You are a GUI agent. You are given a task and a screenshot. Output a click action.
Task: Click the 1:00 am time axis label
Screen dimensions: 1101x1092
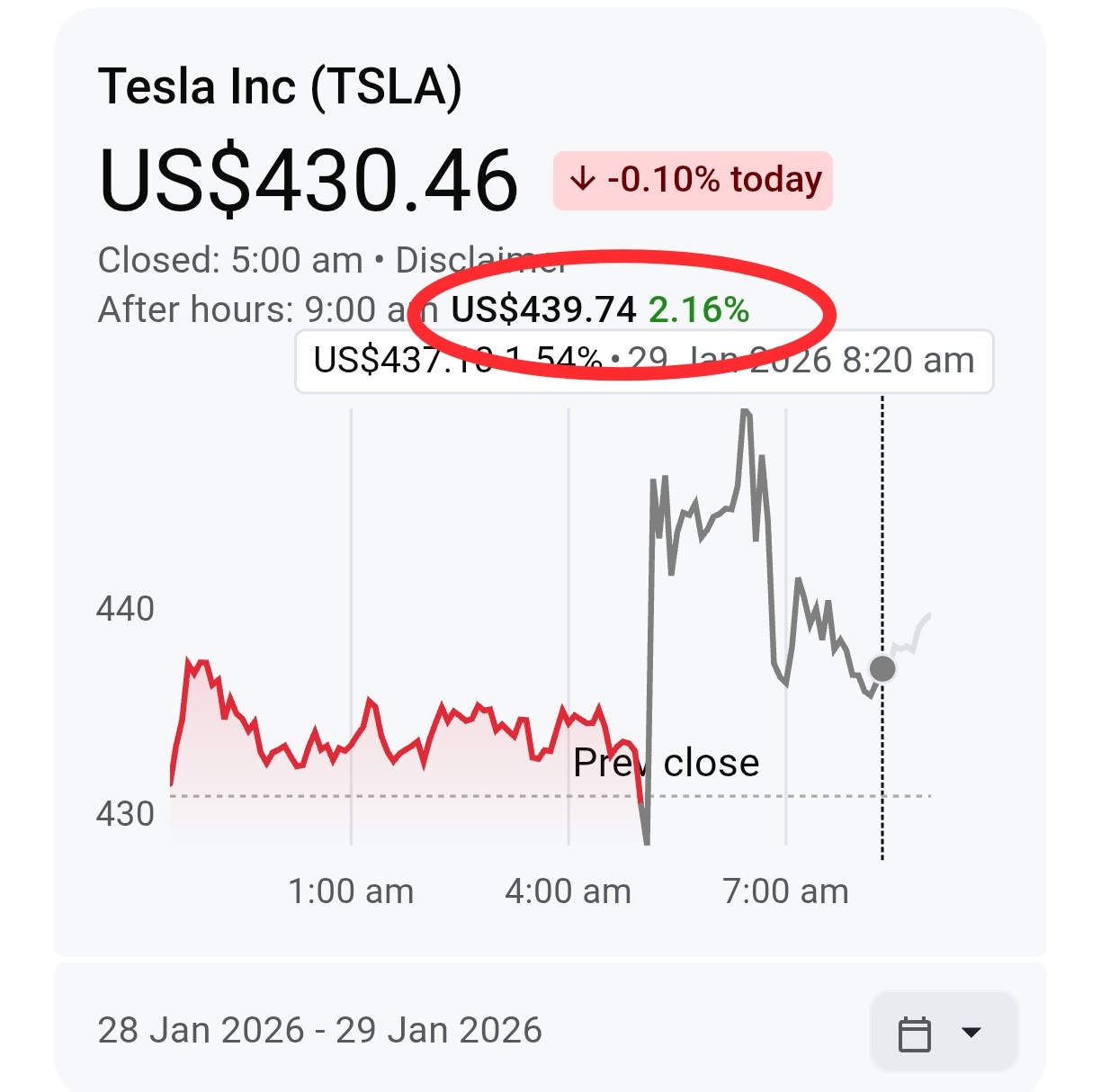click(x=351, y=891)
